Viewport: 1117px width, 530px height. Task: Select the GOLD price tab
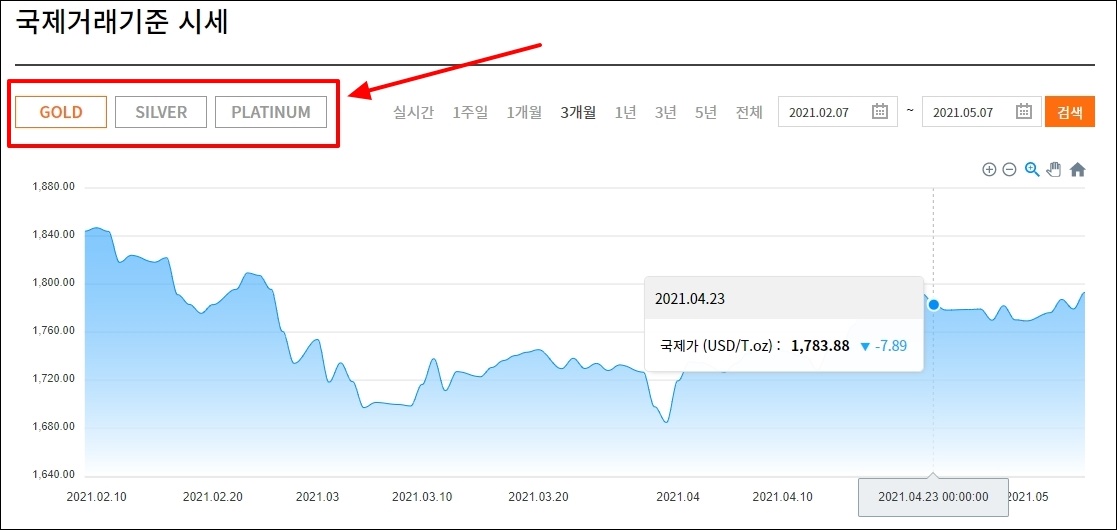pos(61,112)
